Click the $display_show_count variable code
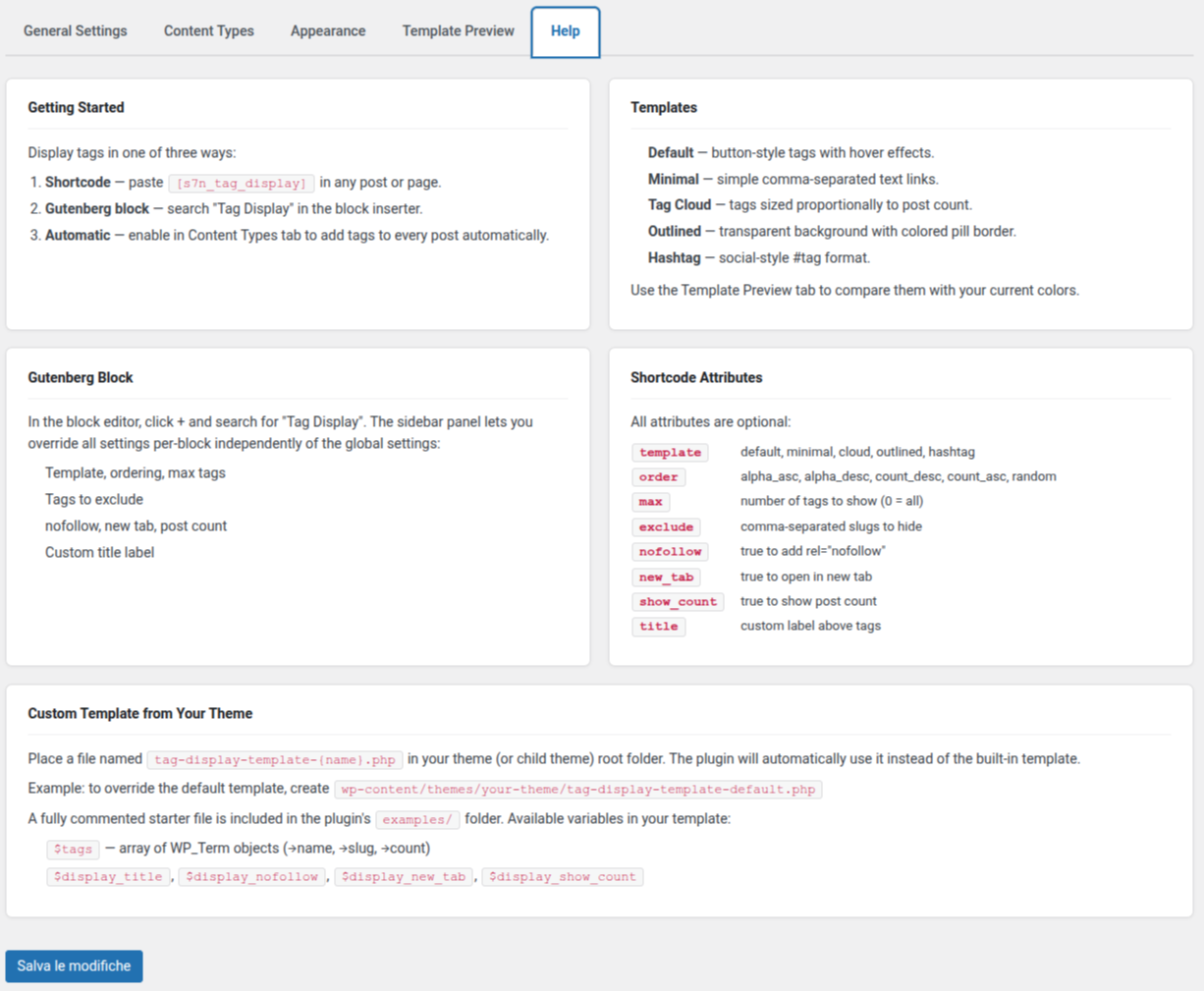1204x991 pixels. (562, 877)
